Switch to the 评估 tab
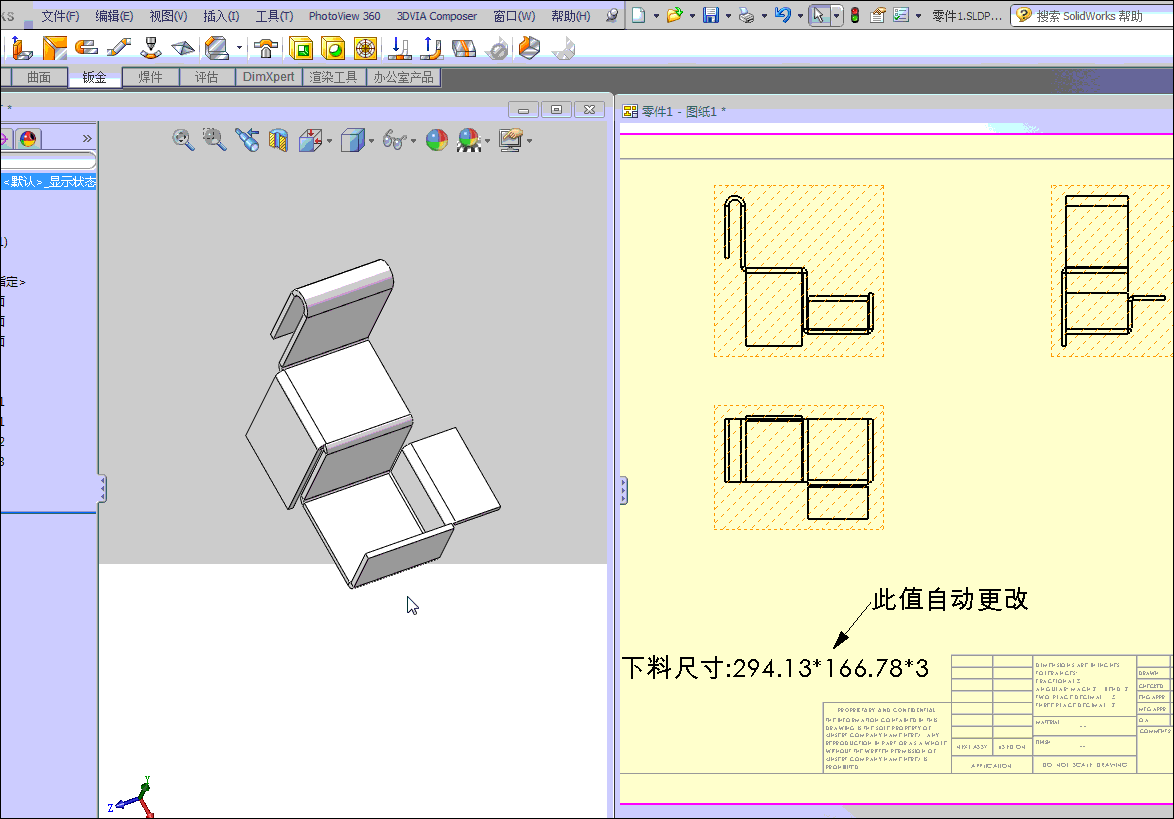 click(x=207, y=77)
